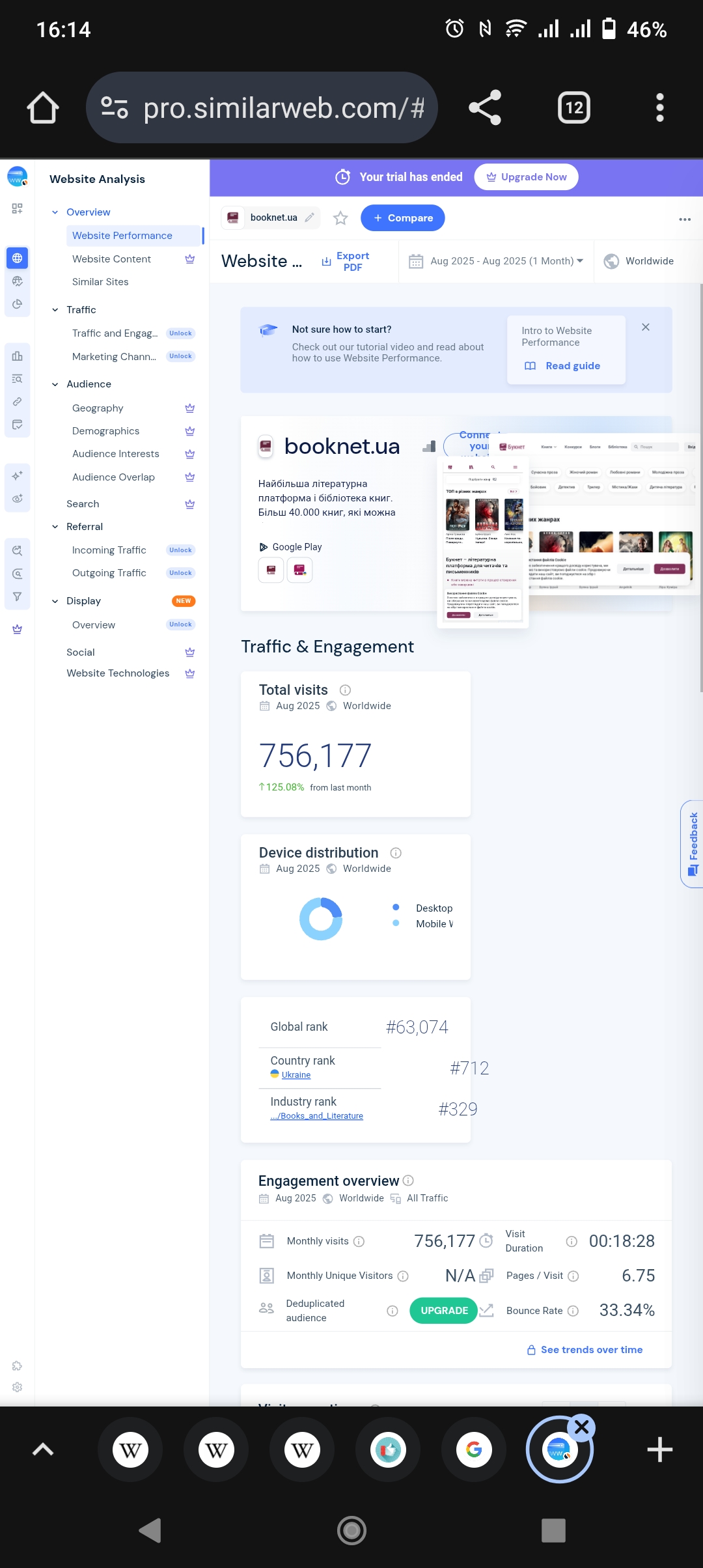Click the booknet.ua domain chip
Image resolution: width=703 pixels, height=1568 pixels.
(x=271, y=217)
